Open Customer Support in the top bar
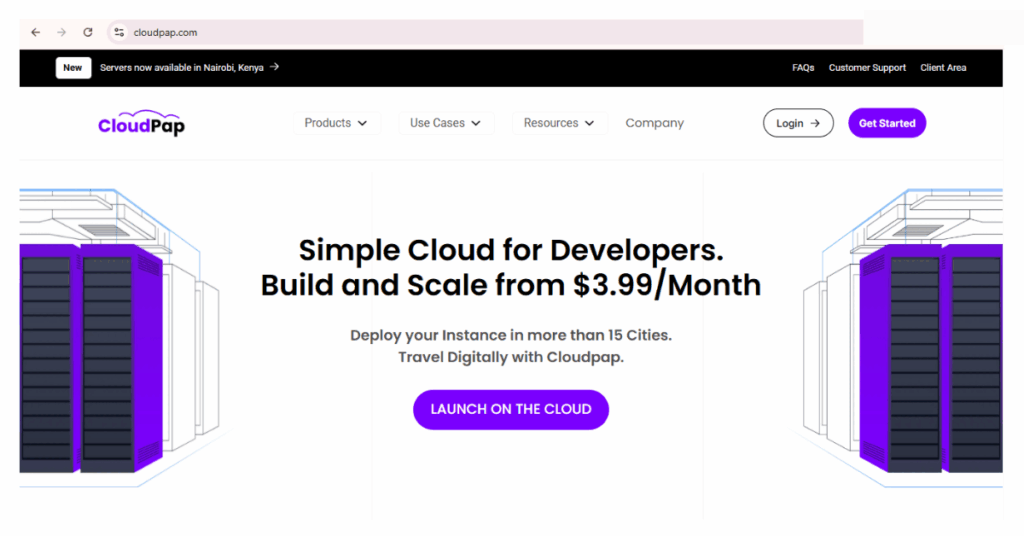This screenshot has width=1024, height=536. tap(867, 68)
